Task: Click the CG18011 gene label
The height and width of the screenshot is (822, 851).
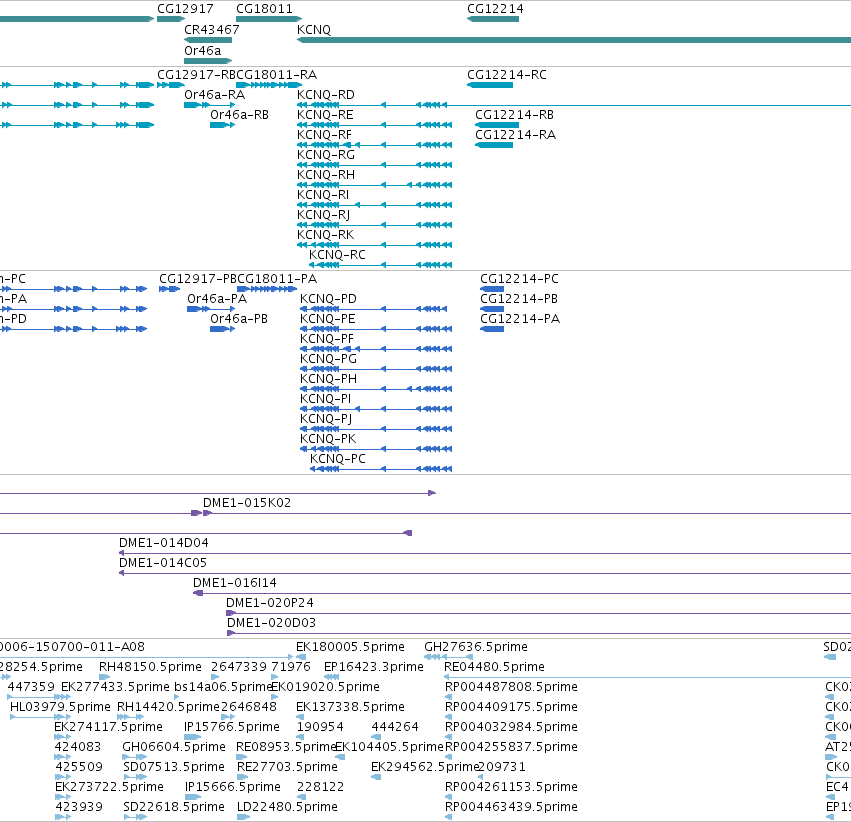Action: (264, 9)
